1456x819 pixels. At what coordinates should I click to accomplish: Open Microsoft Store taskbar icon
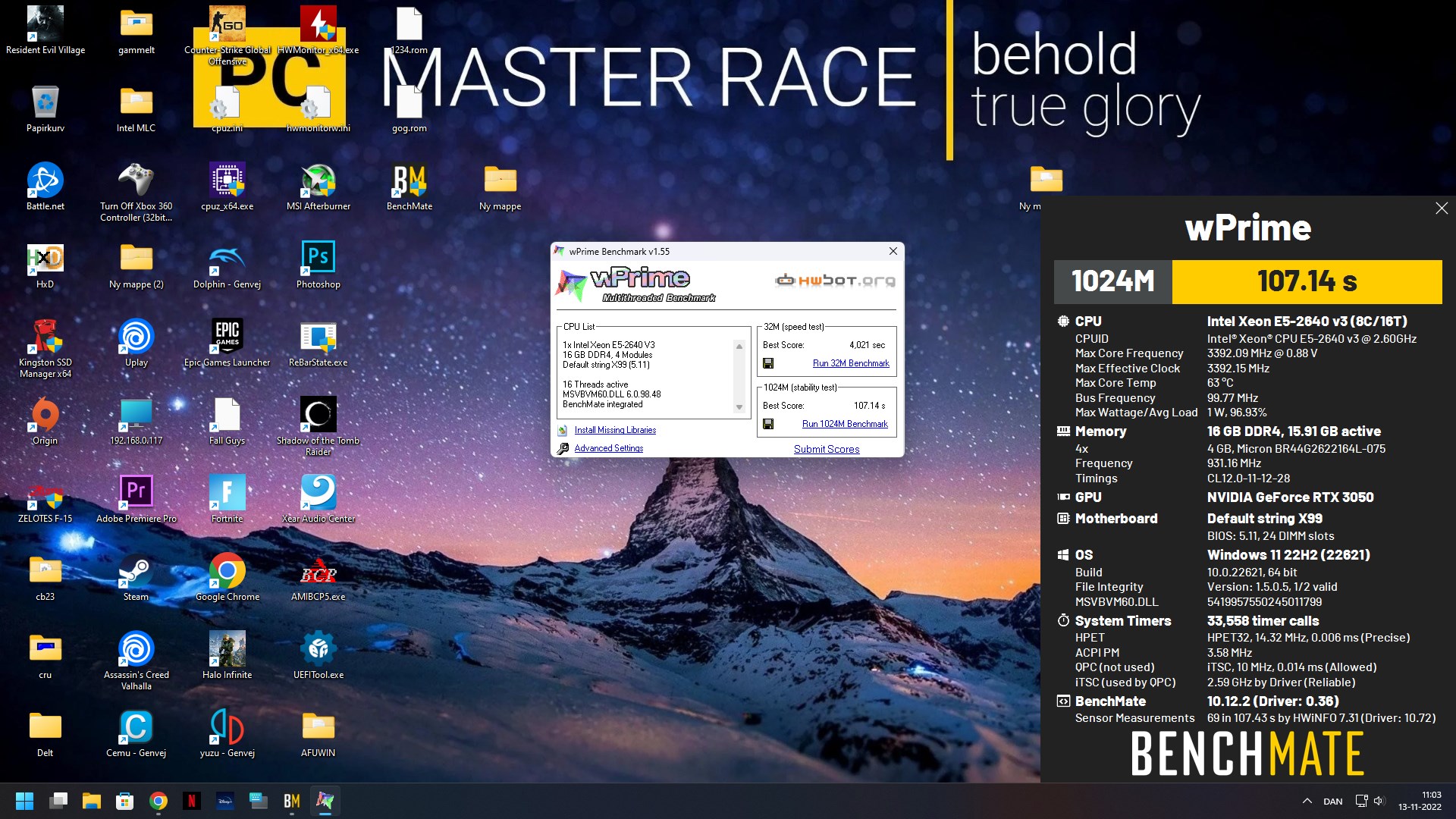125,801
